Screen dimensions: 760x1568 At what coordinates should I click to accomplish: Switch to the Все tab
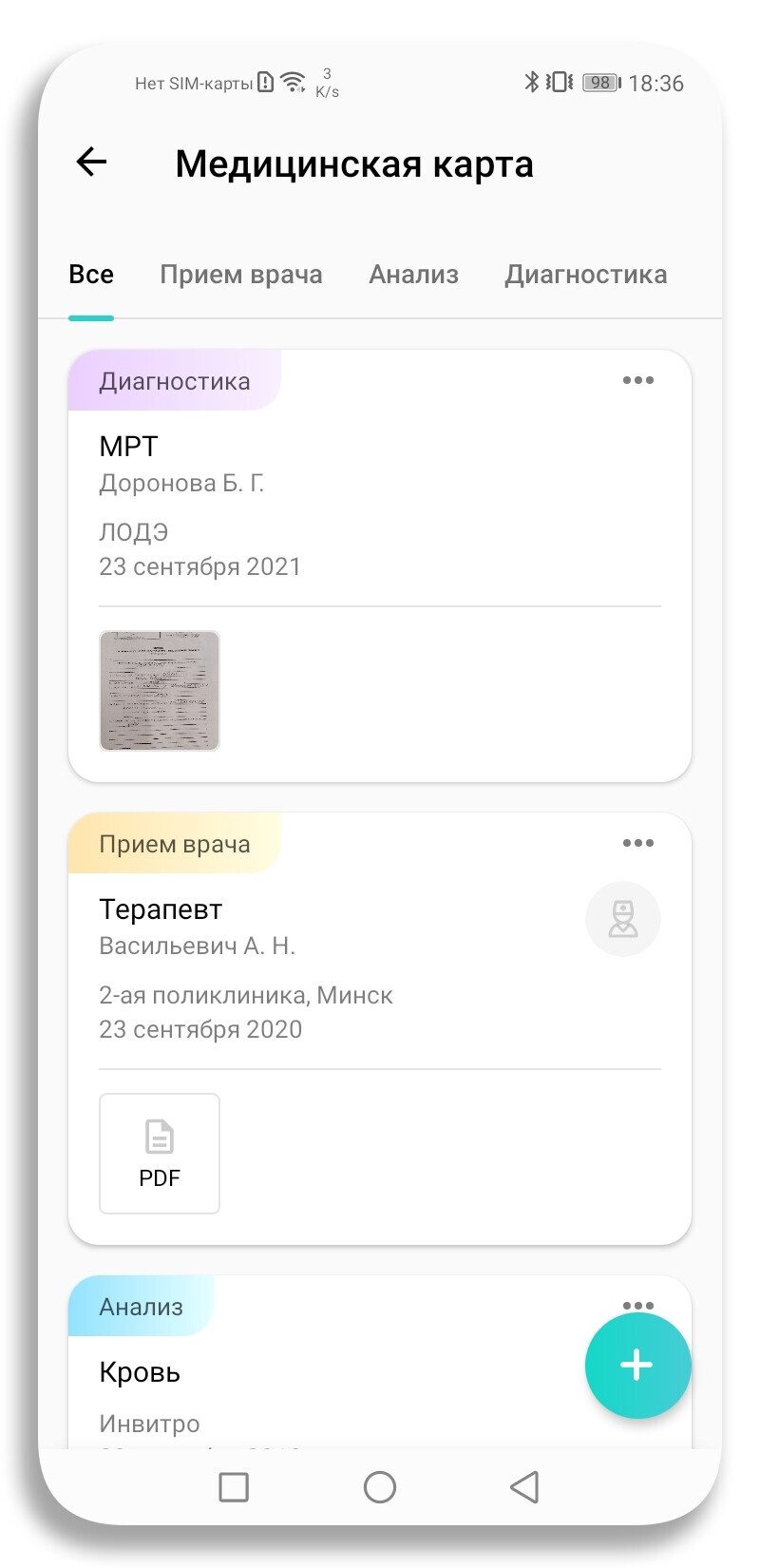[91, 276]
